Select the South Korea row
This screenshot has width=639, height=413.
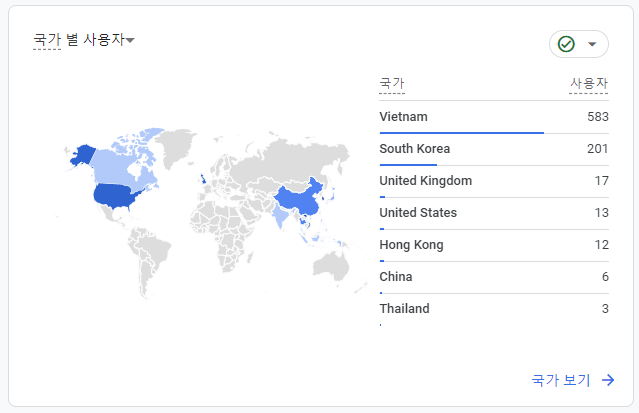(494, 149)
